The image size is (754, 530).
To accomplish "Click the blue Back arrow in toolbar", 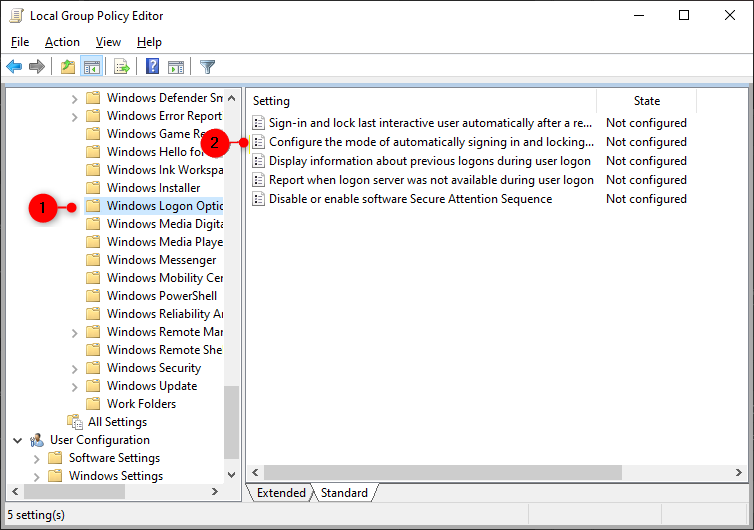I will [14, 67].
